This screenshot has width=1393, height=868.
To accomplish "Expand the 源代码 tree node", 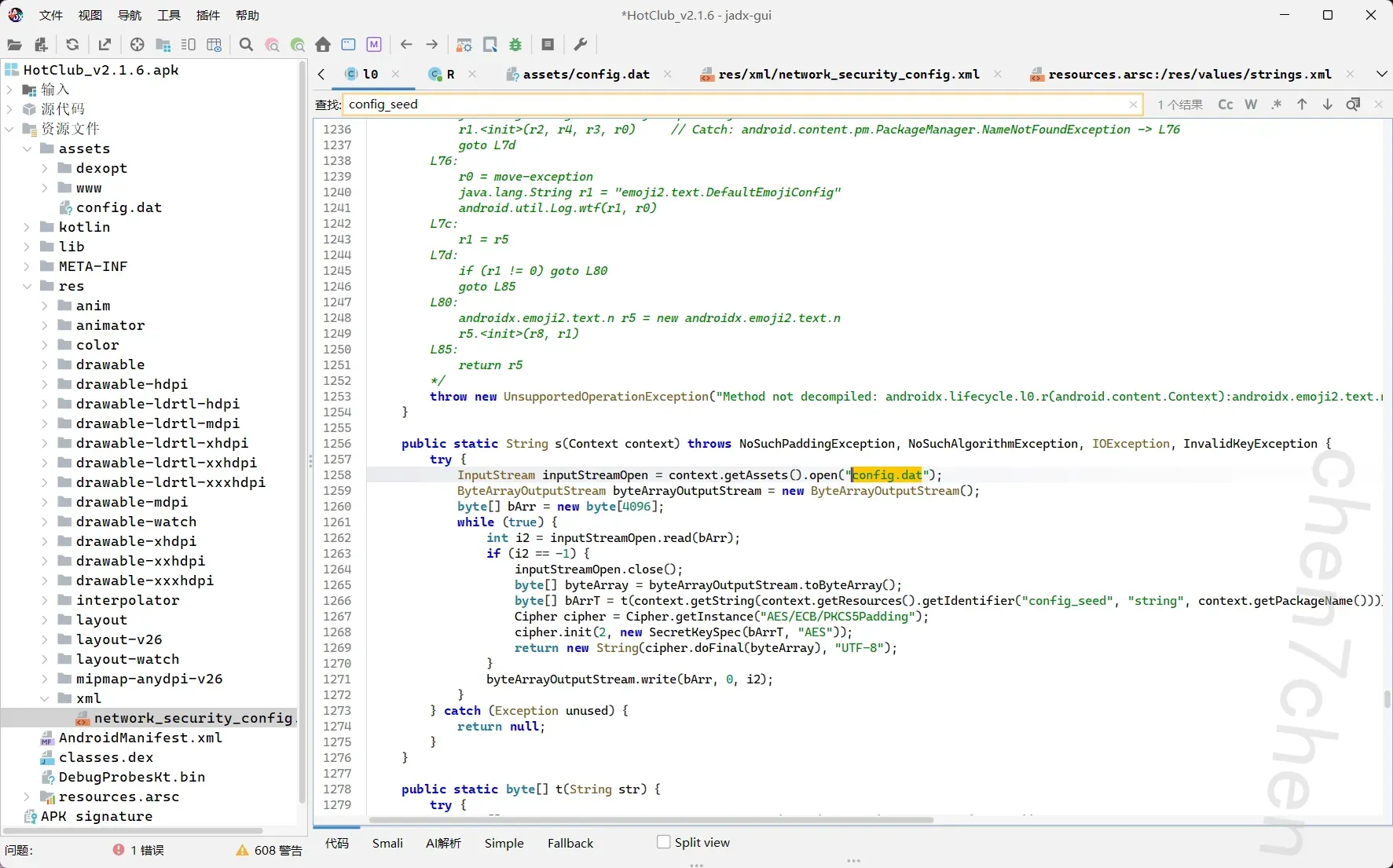I will pyautogui.click(x=9, y=109).
